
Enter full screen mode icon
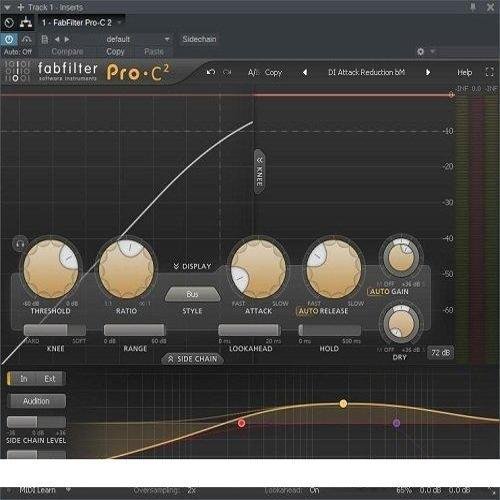tap(489, 72)
